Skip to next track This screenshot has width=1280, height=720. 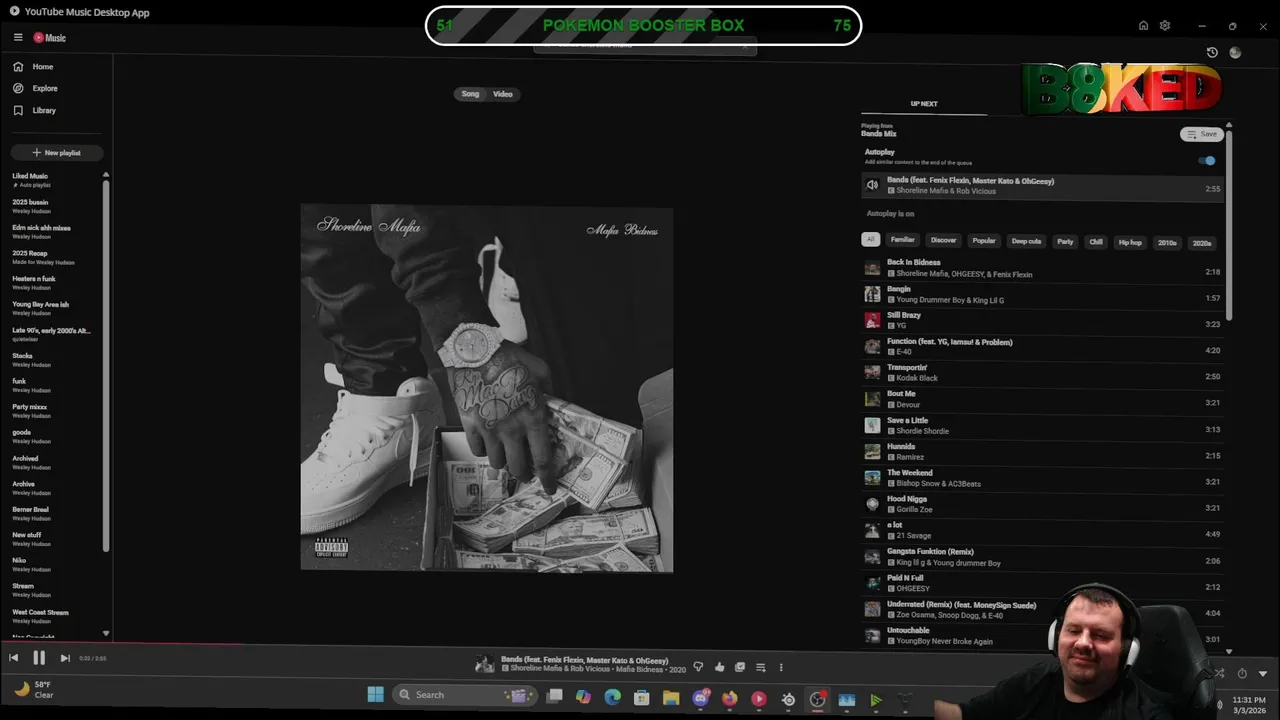coord(65,658)
